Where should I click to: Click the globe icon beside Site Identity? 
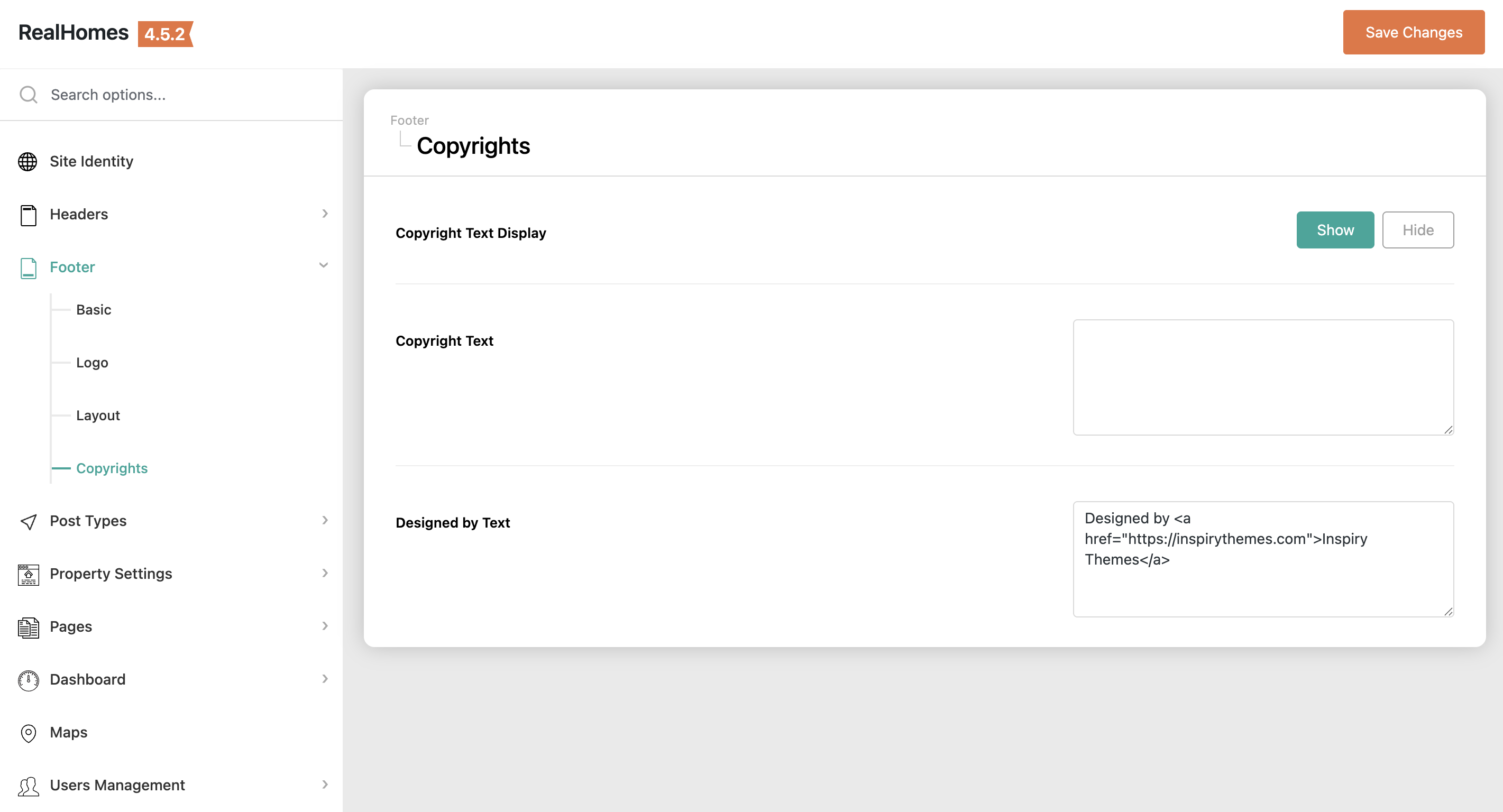click(28, 162)
